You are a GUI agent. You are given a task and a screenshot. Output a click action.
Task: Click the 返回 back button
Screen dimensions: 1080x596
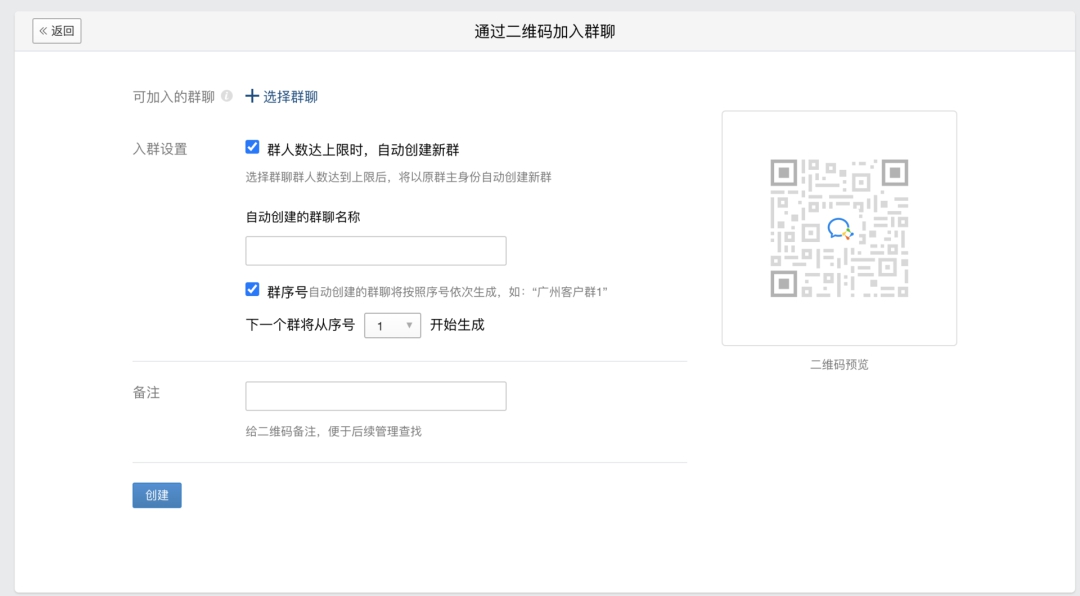57,31
